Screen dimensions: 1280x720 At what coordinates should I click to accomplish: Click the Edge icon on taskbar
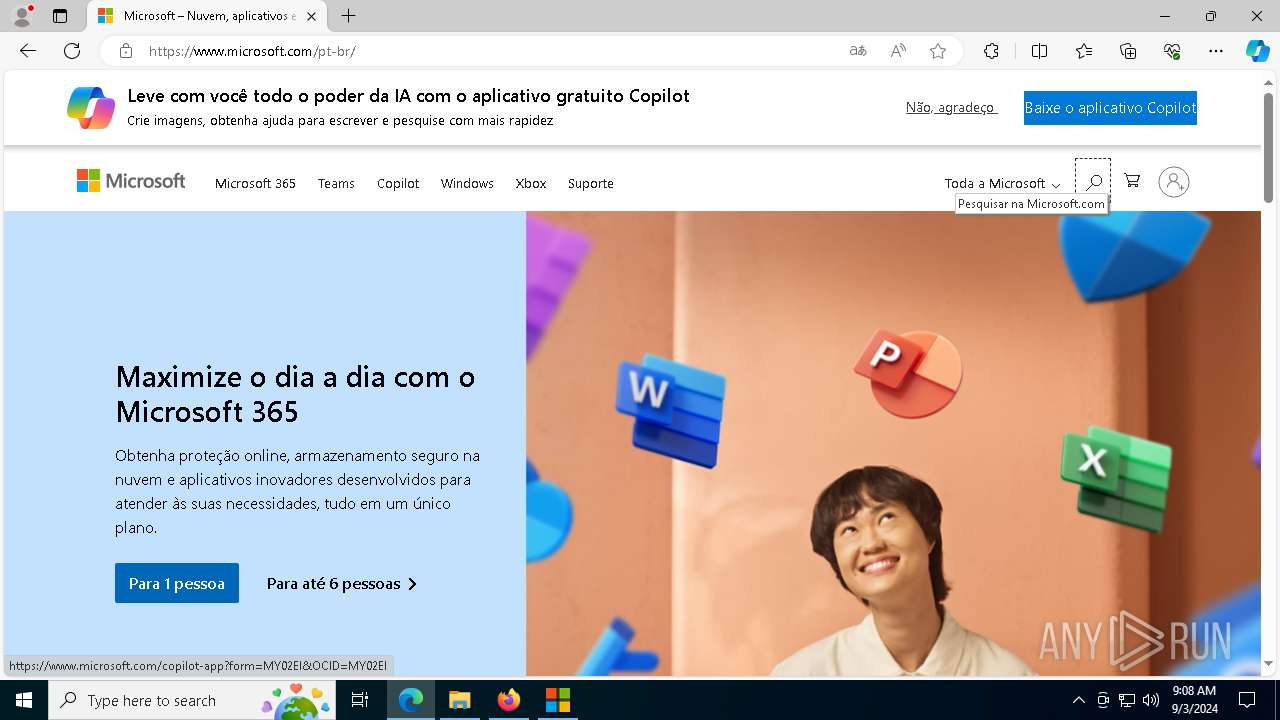[411, 700]
